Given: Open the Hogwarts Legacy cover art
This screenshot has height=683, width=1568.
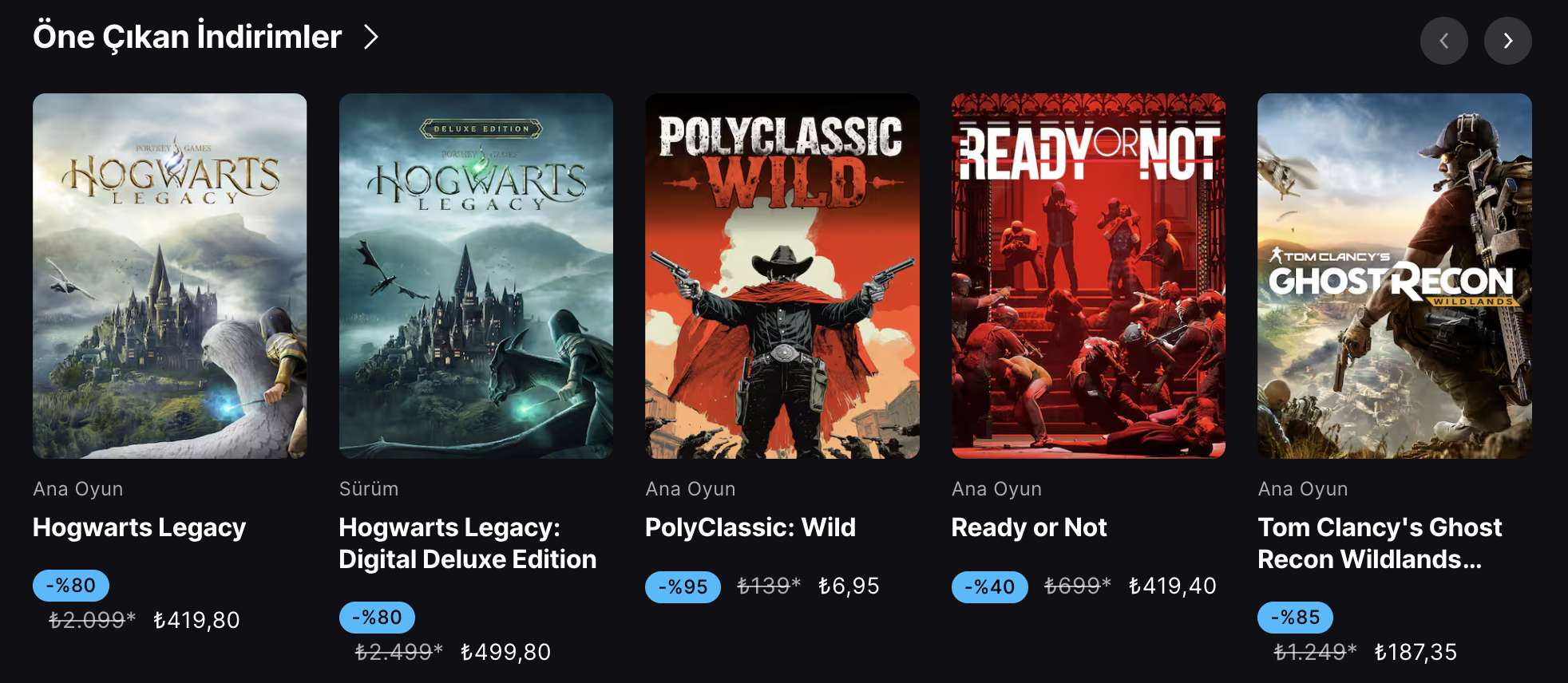Looking at the screenshot, I should pyautogui.click(x=169, y=275).
